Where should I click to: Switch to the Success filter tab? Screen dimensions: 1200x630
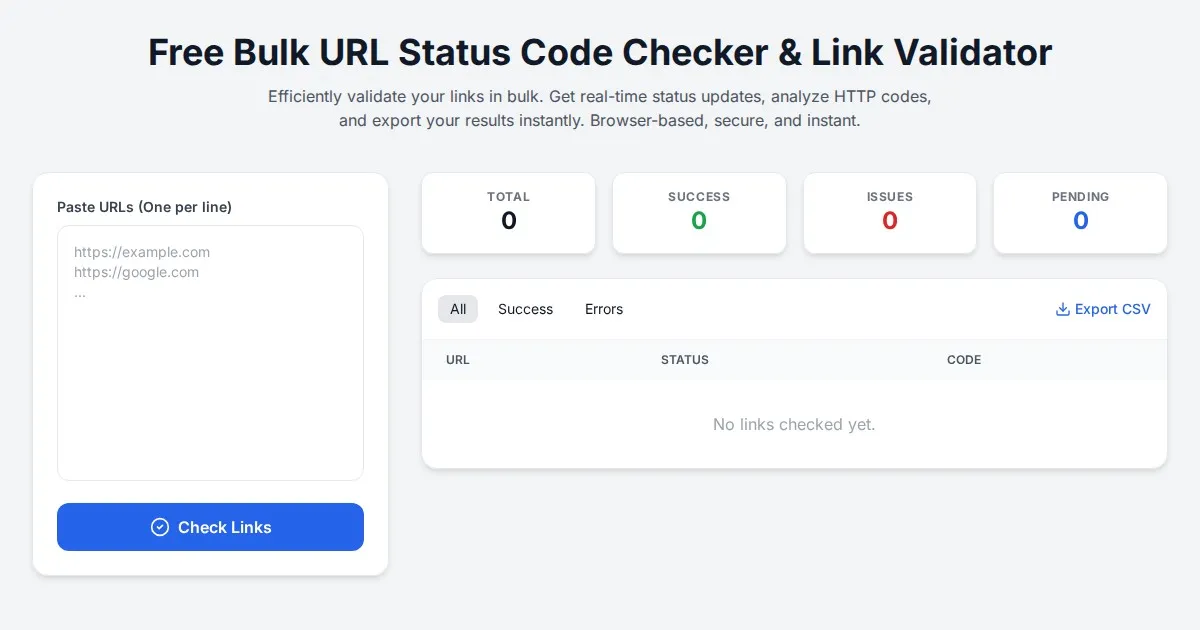525,310
